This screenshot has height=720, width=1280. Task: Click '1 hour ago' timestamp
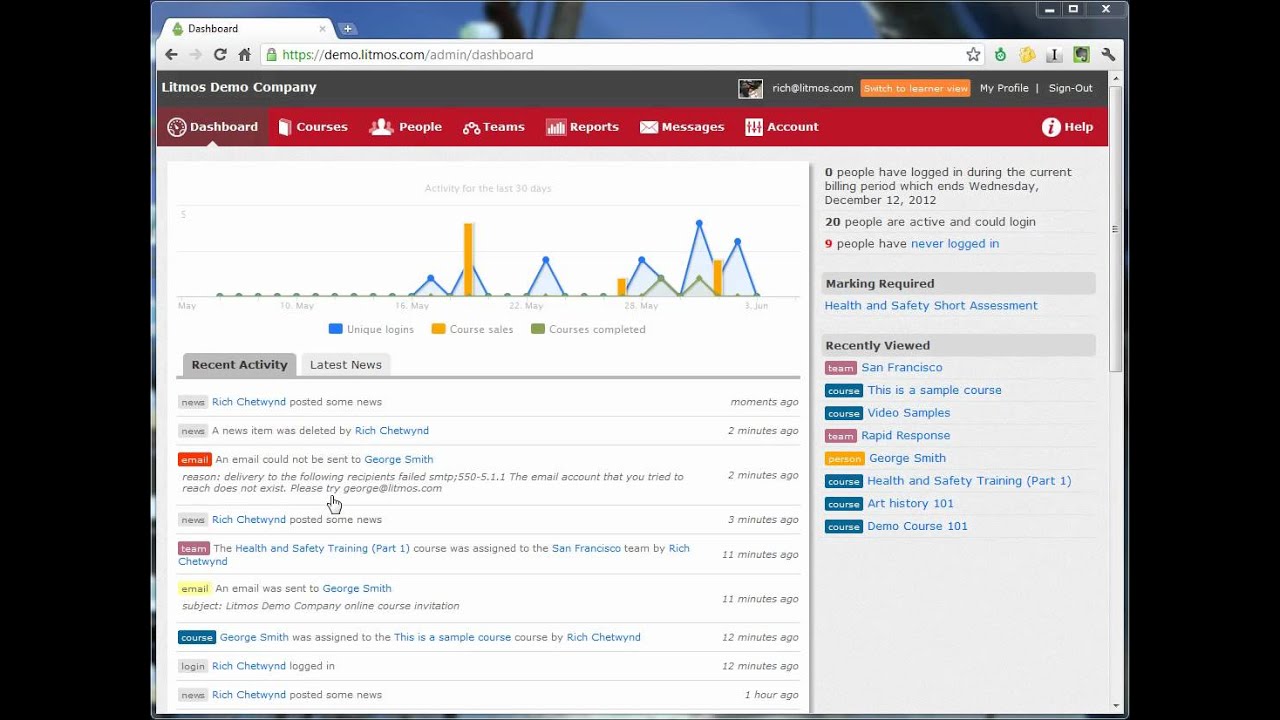pos(771,695)
